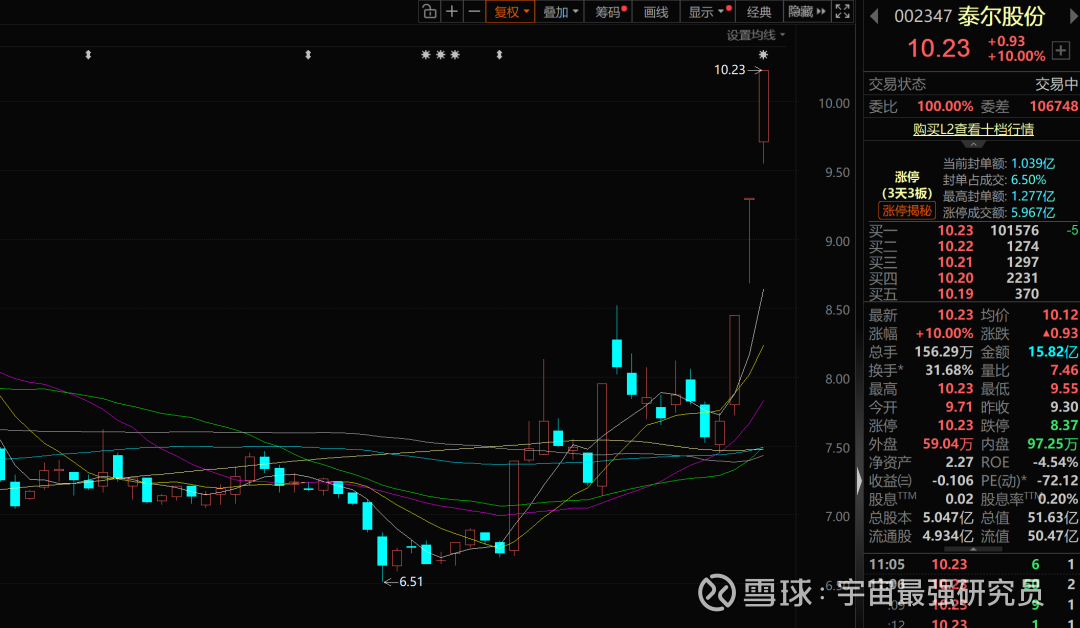1080x628 pixels.
Task: Click the 10.23 high price label on chart
Action: (x=729, y=70)
